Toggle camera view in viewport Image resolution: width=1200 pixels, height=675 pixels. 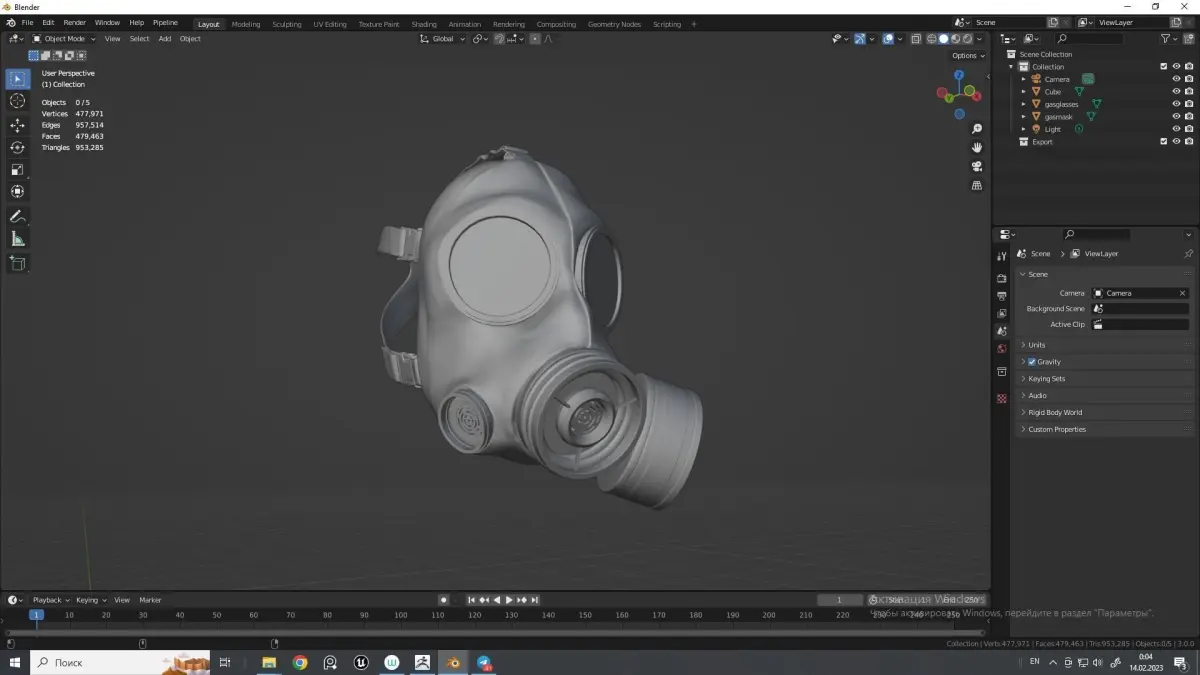[x=977, y=166]
